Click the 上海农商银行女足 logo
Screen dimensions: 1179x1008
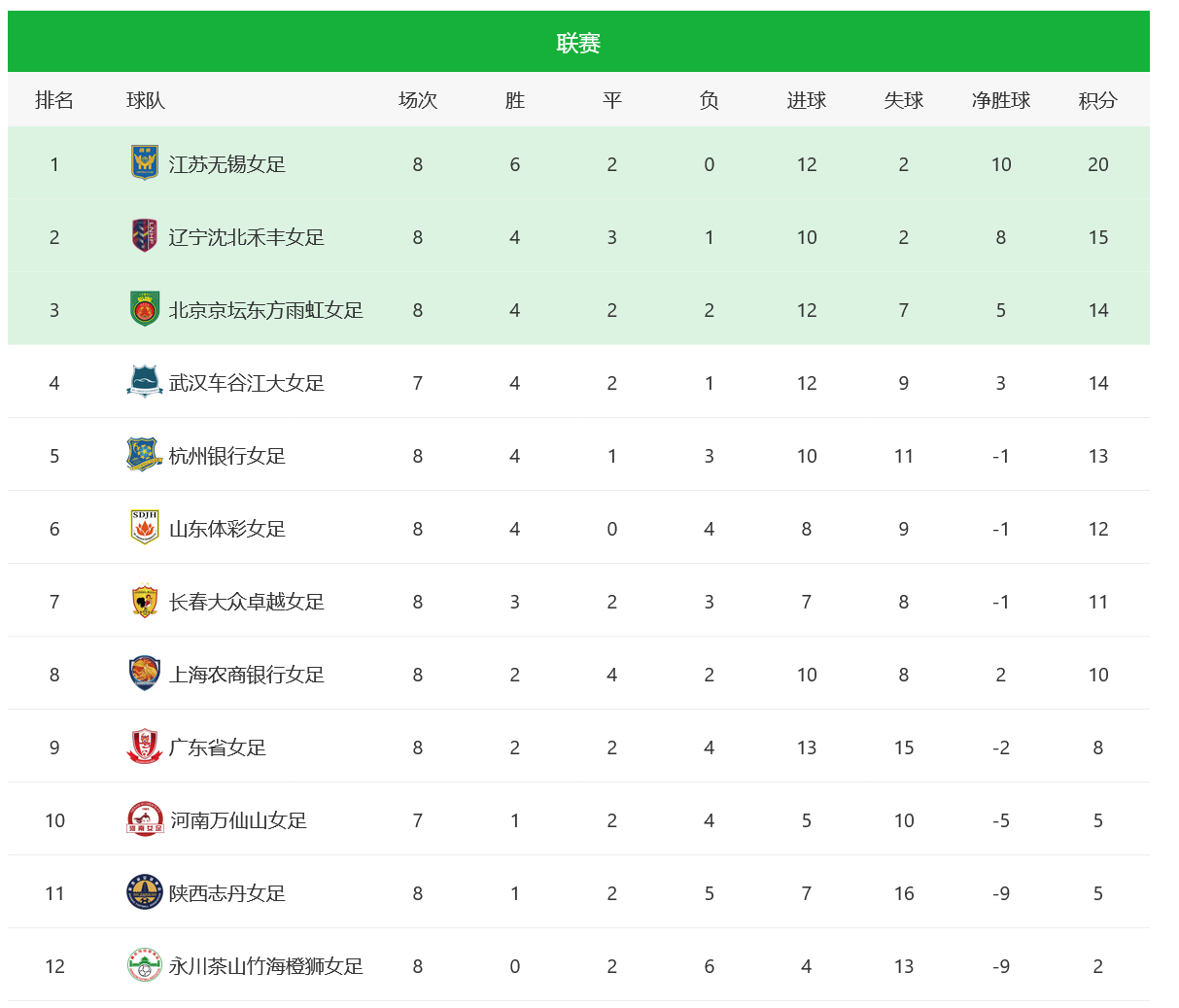pos(145,674)
